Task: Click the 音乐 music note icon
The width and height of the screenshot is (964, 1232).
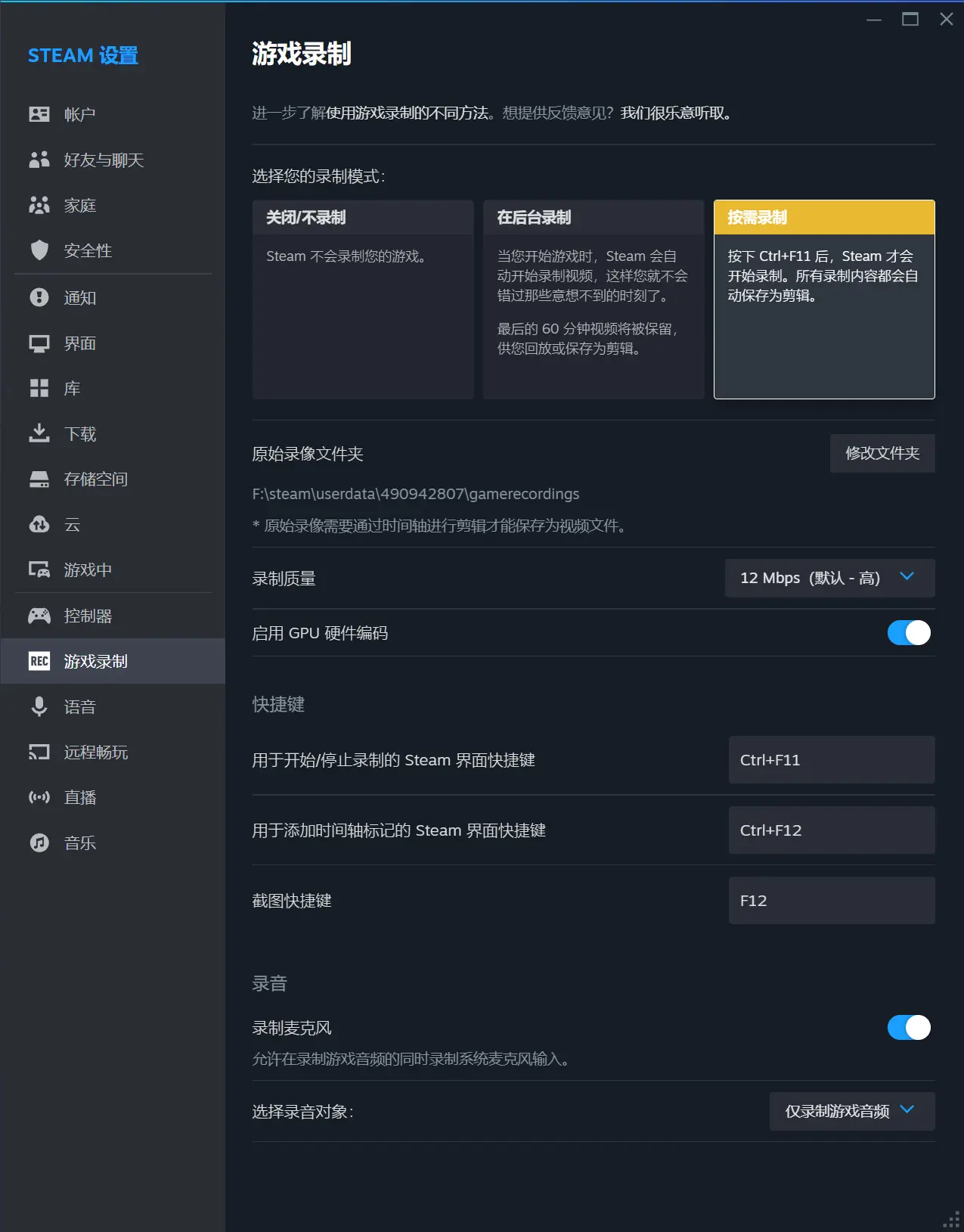Action: [x=39, y=843]
